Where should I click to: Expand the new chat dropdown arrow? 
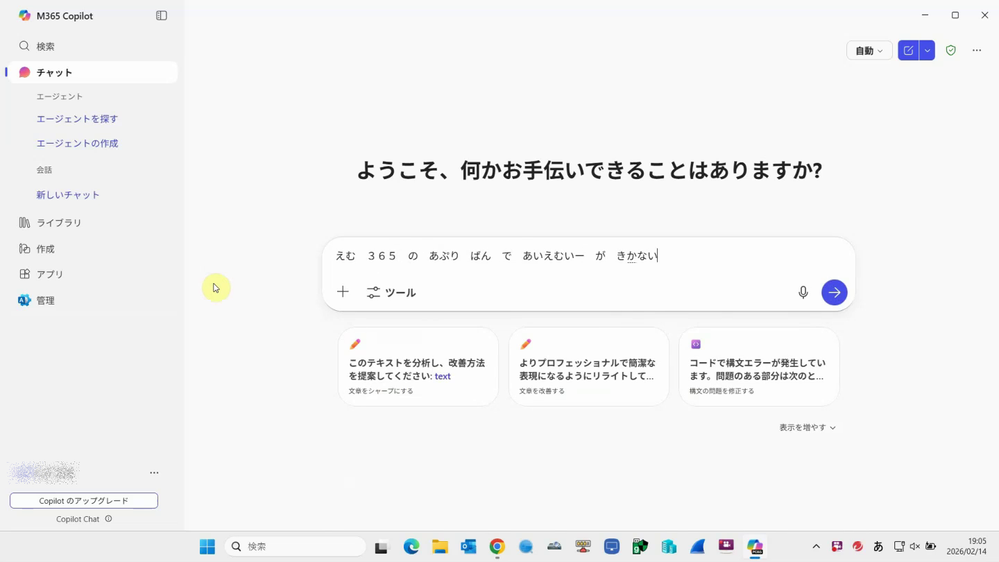click(x=927, y=50)
